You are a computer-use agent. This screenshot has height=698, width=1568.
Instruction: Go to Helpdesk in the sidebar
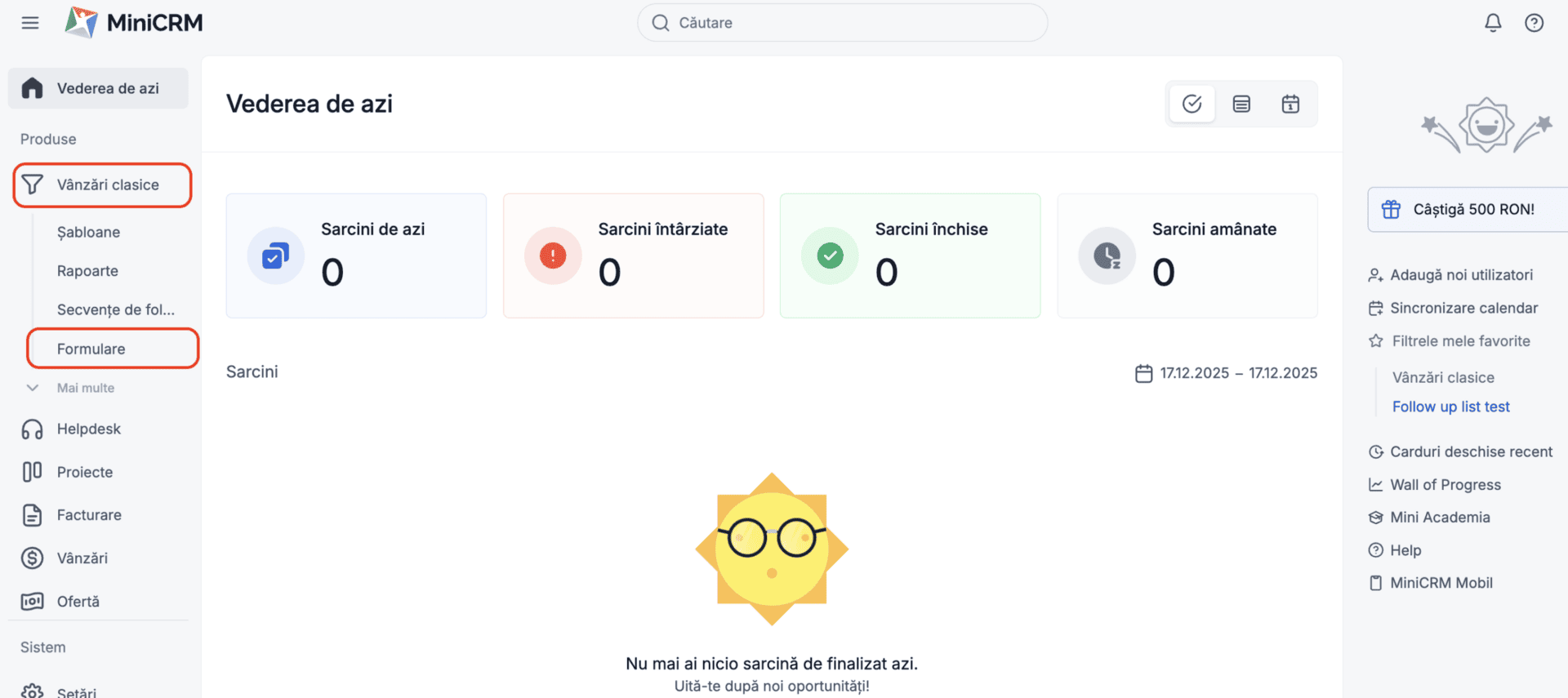click(88, 429)
